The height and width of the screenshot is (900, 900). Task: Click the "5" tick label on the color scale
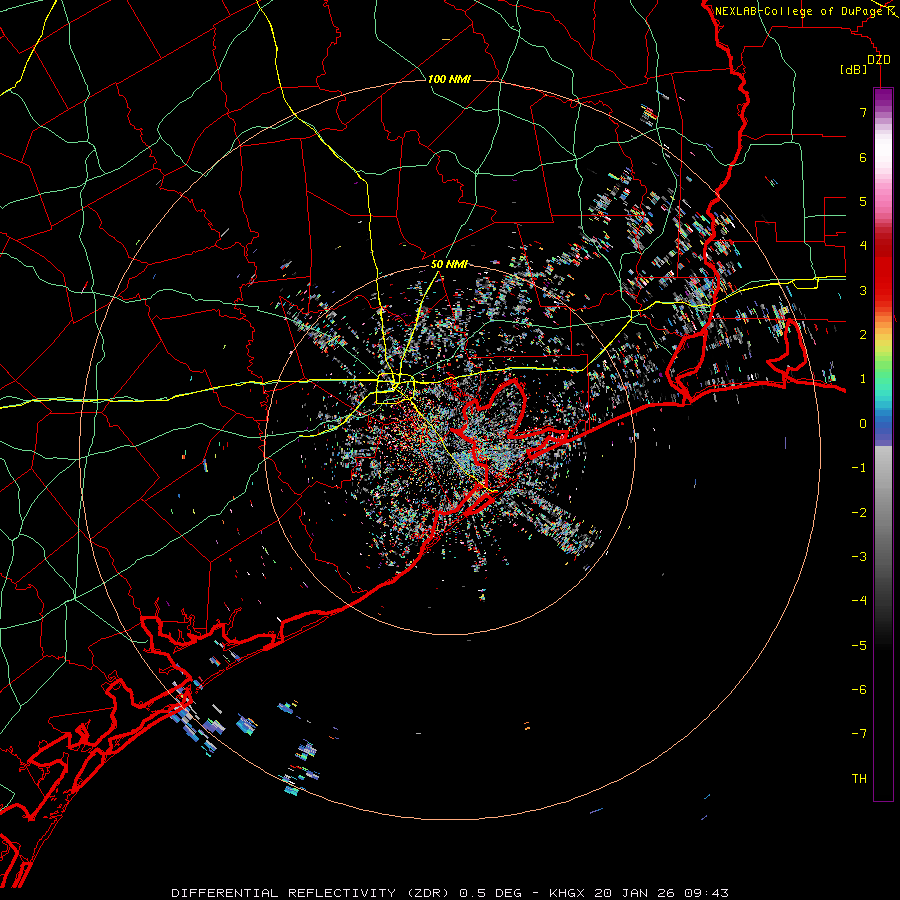(x=863, y=201)
